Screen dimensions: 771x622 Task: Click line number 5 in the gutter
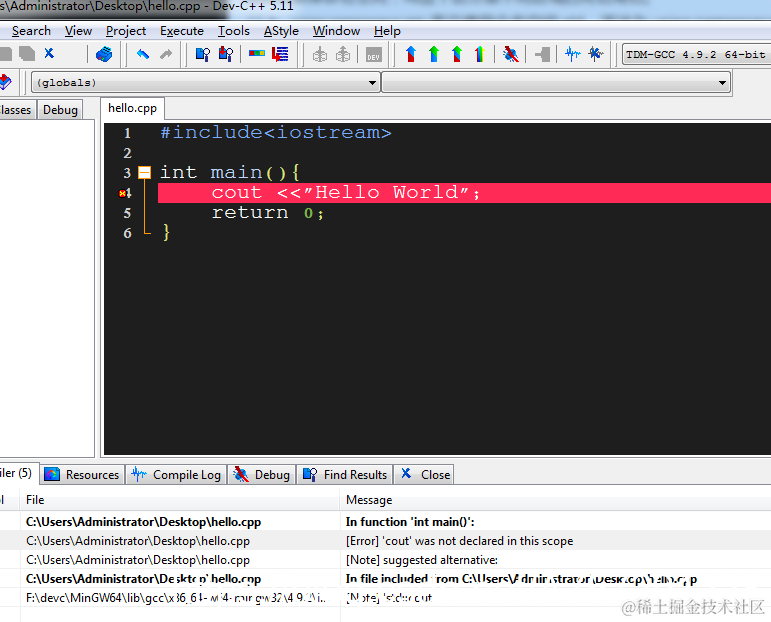pos(127,213)
